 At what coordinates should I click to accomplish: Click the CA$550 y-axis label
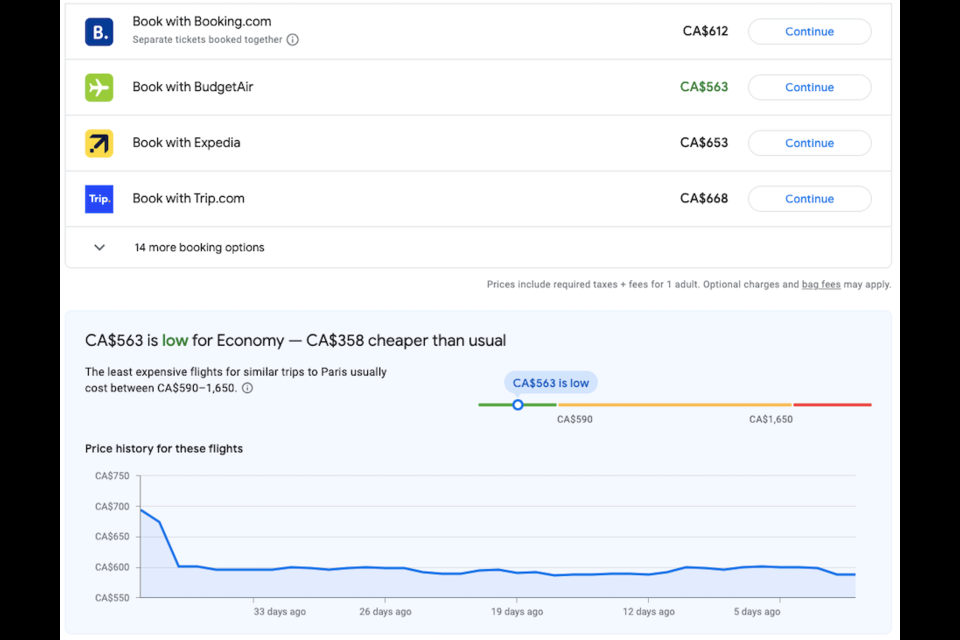point(112,598)
